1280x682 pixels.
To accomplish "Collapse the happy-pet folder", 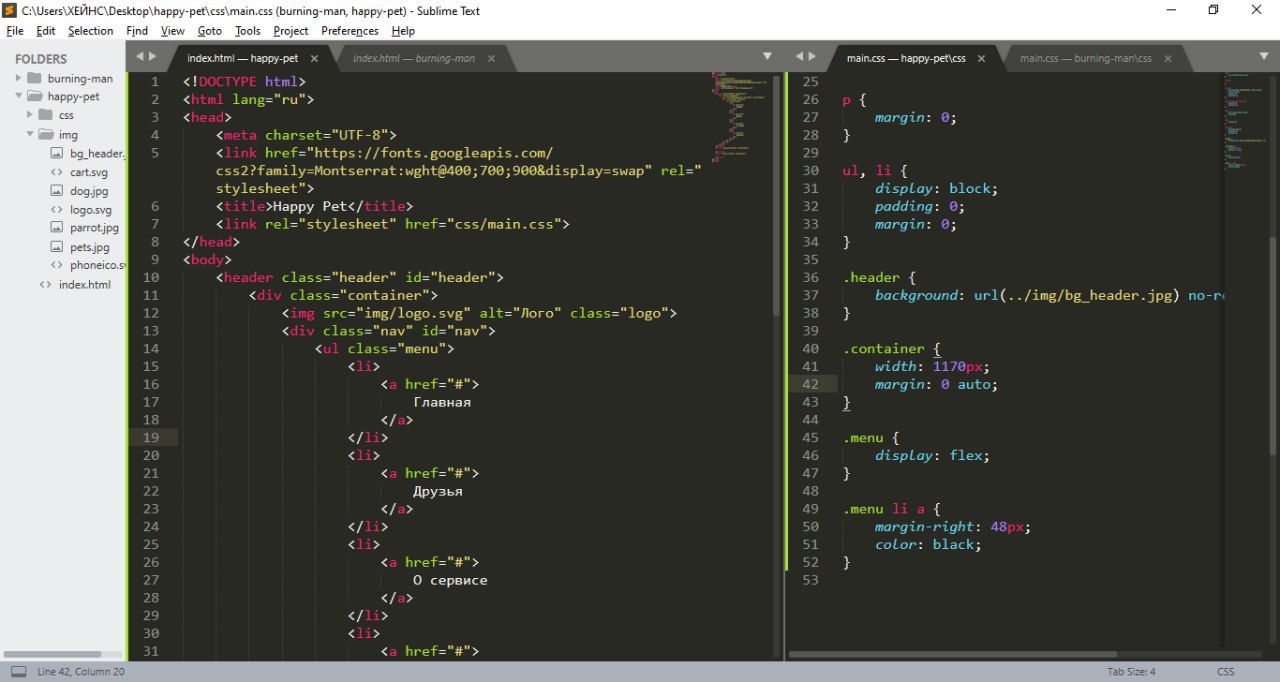I will [18, 97].
